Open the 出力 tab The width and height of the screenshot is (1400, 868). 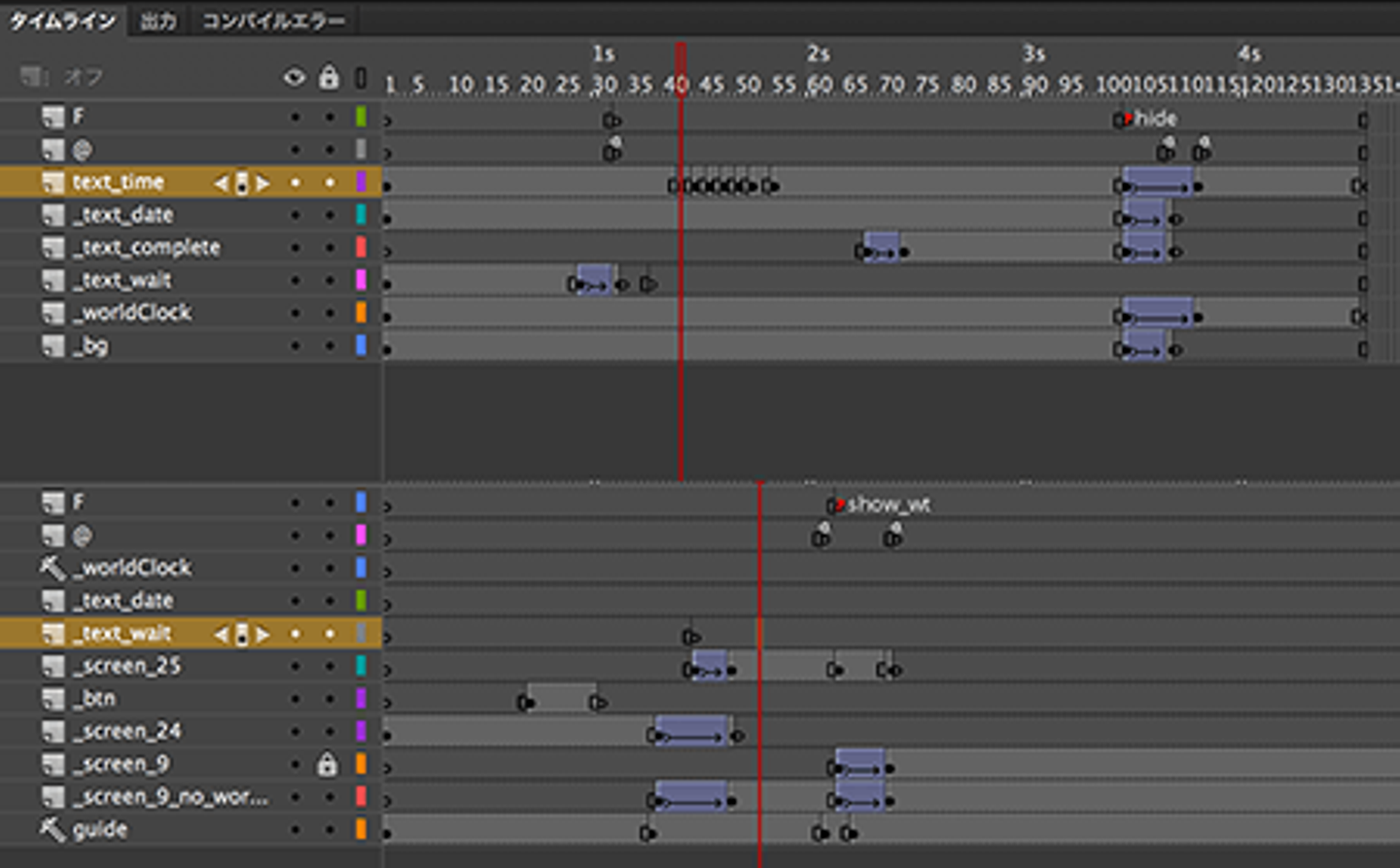pos(158,20)
